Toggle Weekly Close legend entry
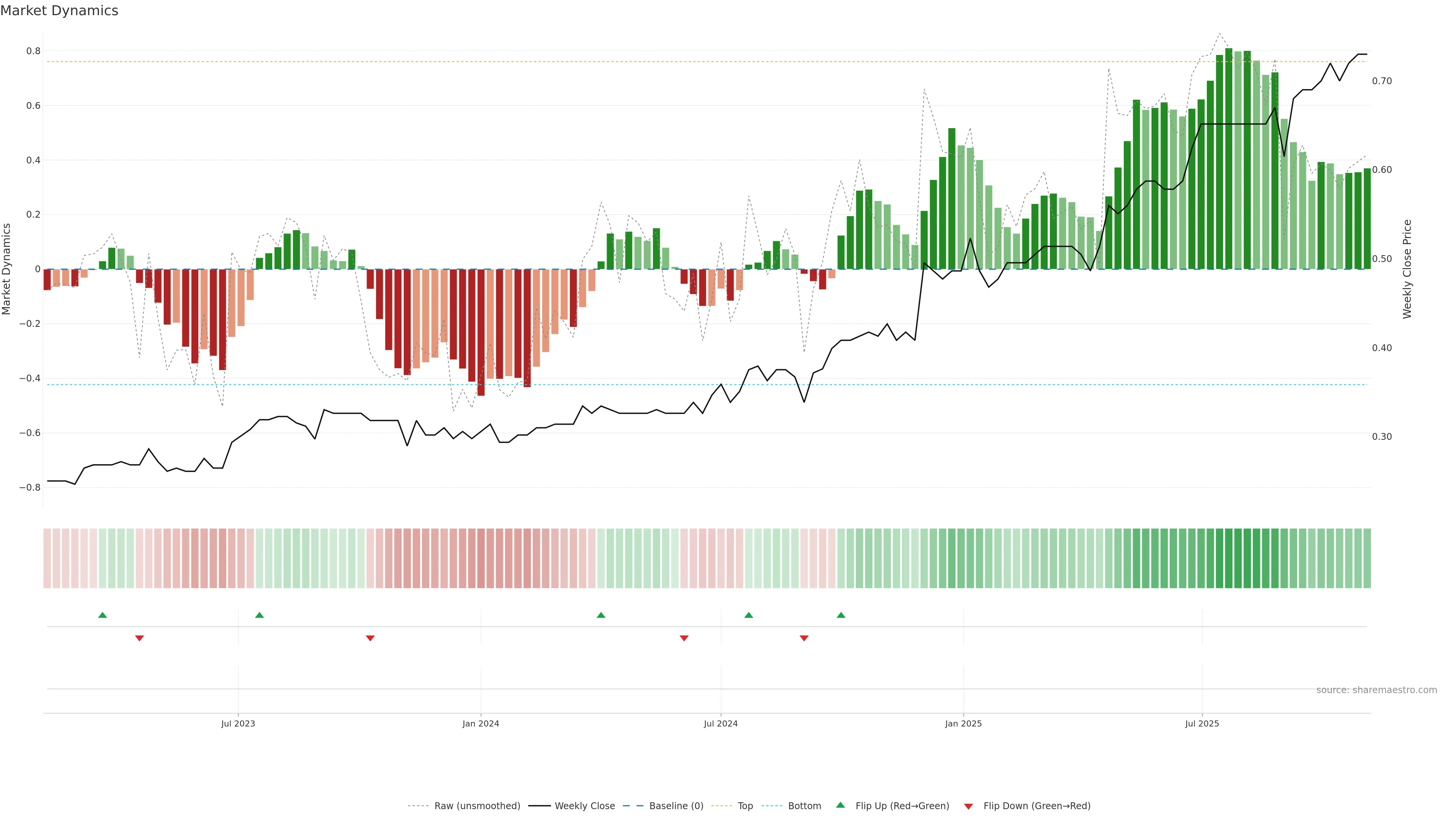The image size is (1456, 819). coord(584,806)
